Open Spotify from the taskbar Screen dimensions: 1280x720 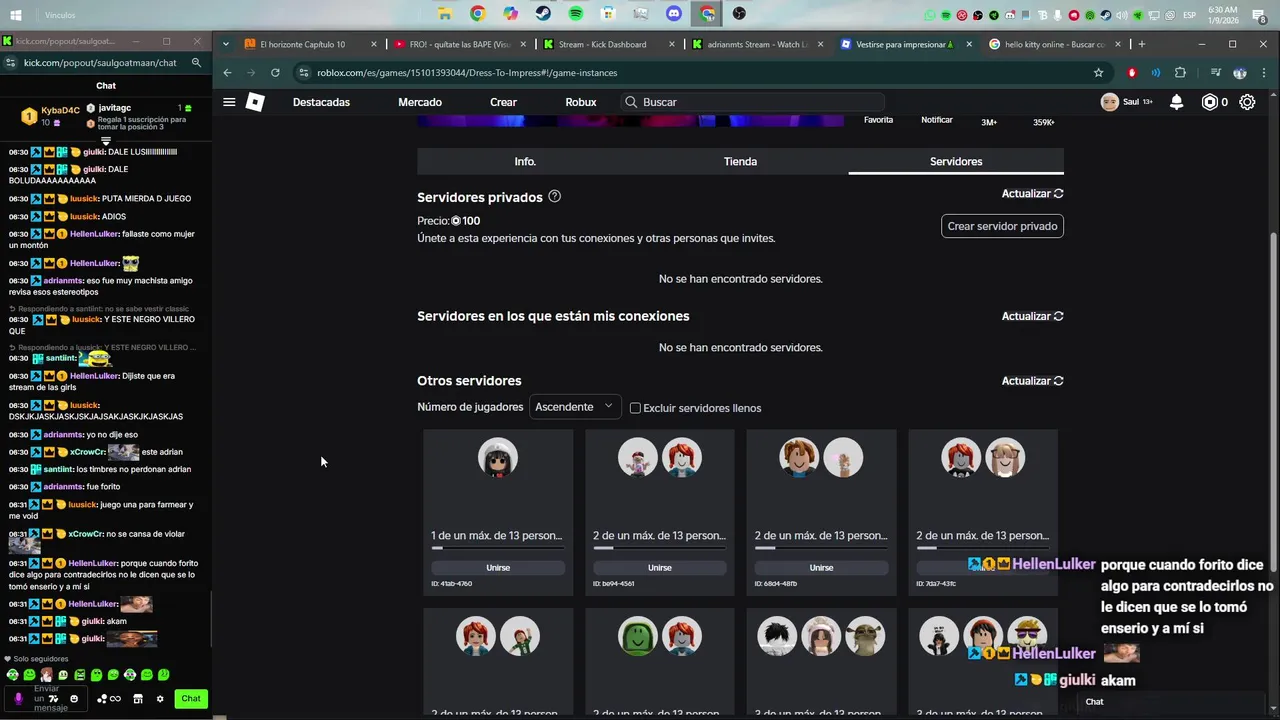[575, 14]
